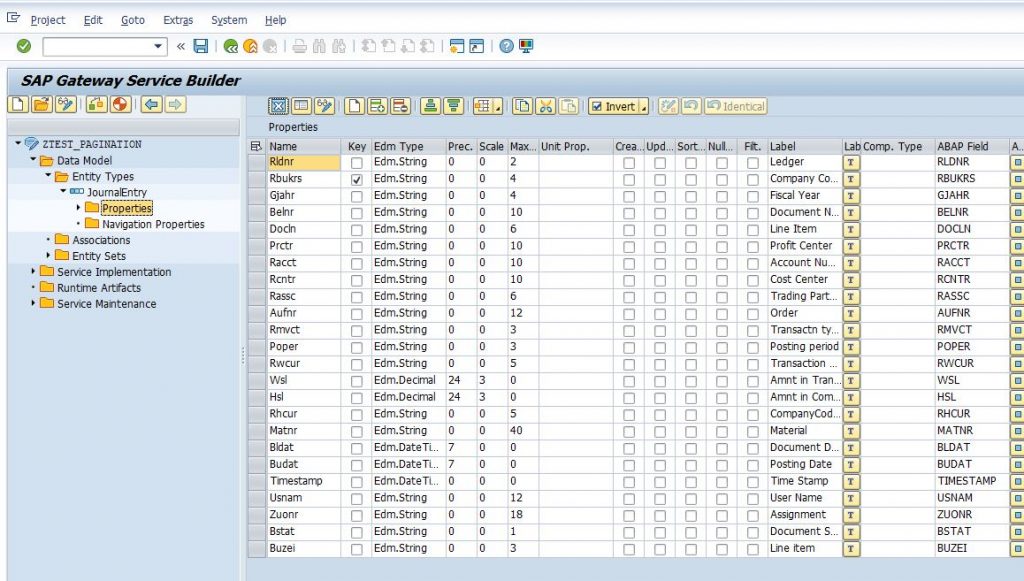Create a new project with the blank page icon

(18, 104)
